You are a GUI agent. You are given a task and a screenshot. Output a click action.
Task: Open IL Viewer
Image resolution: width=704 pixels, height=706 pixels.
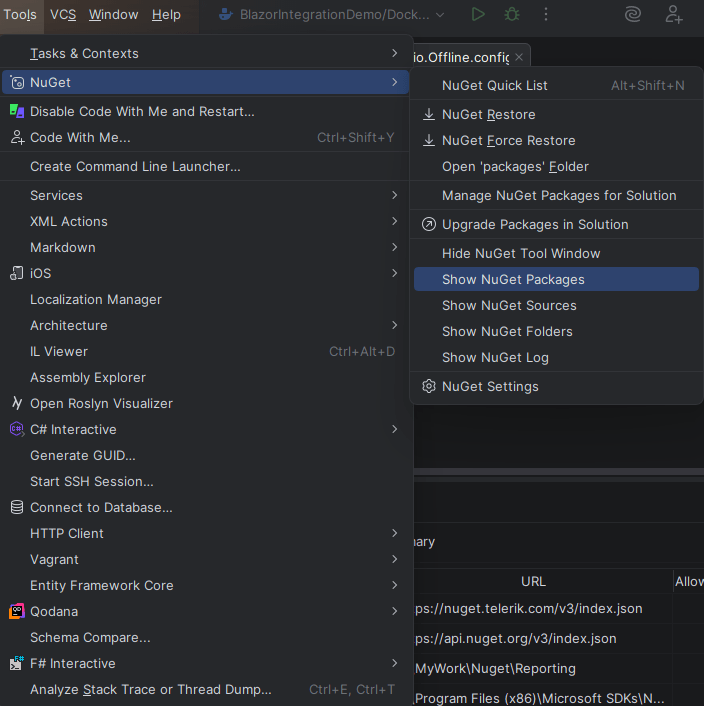click(205, 352)
